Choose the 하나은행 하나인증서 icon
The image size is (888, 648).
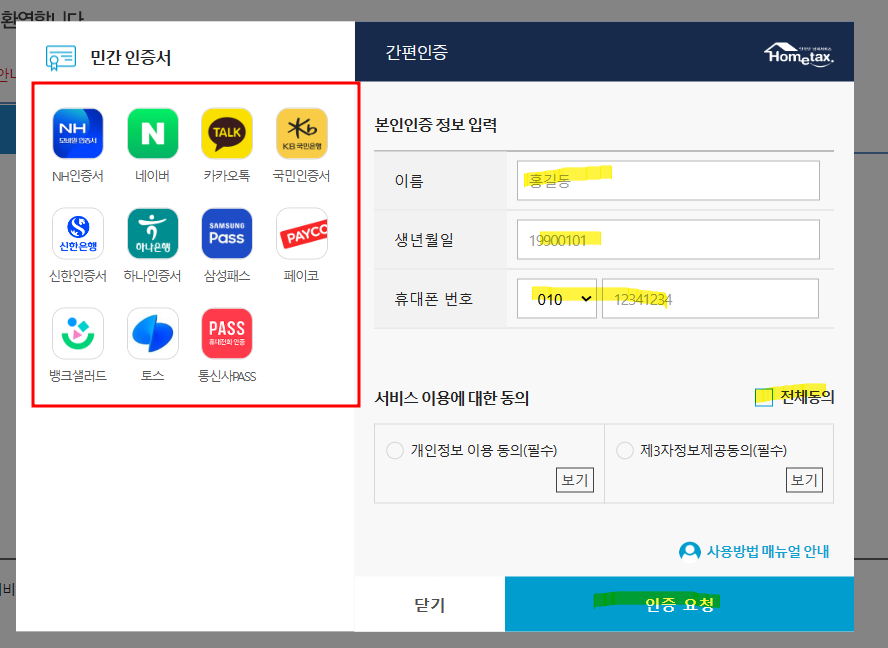point(152,233)
